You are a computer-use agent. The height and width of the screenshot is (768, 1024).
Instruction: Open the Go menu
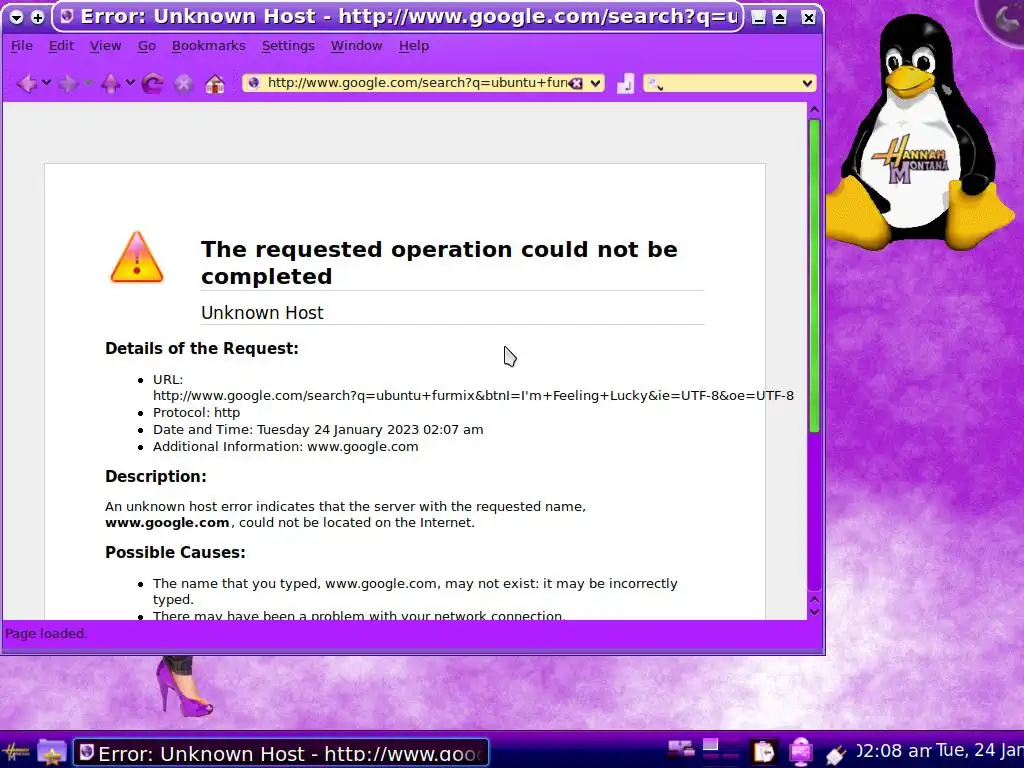[147, 46]
